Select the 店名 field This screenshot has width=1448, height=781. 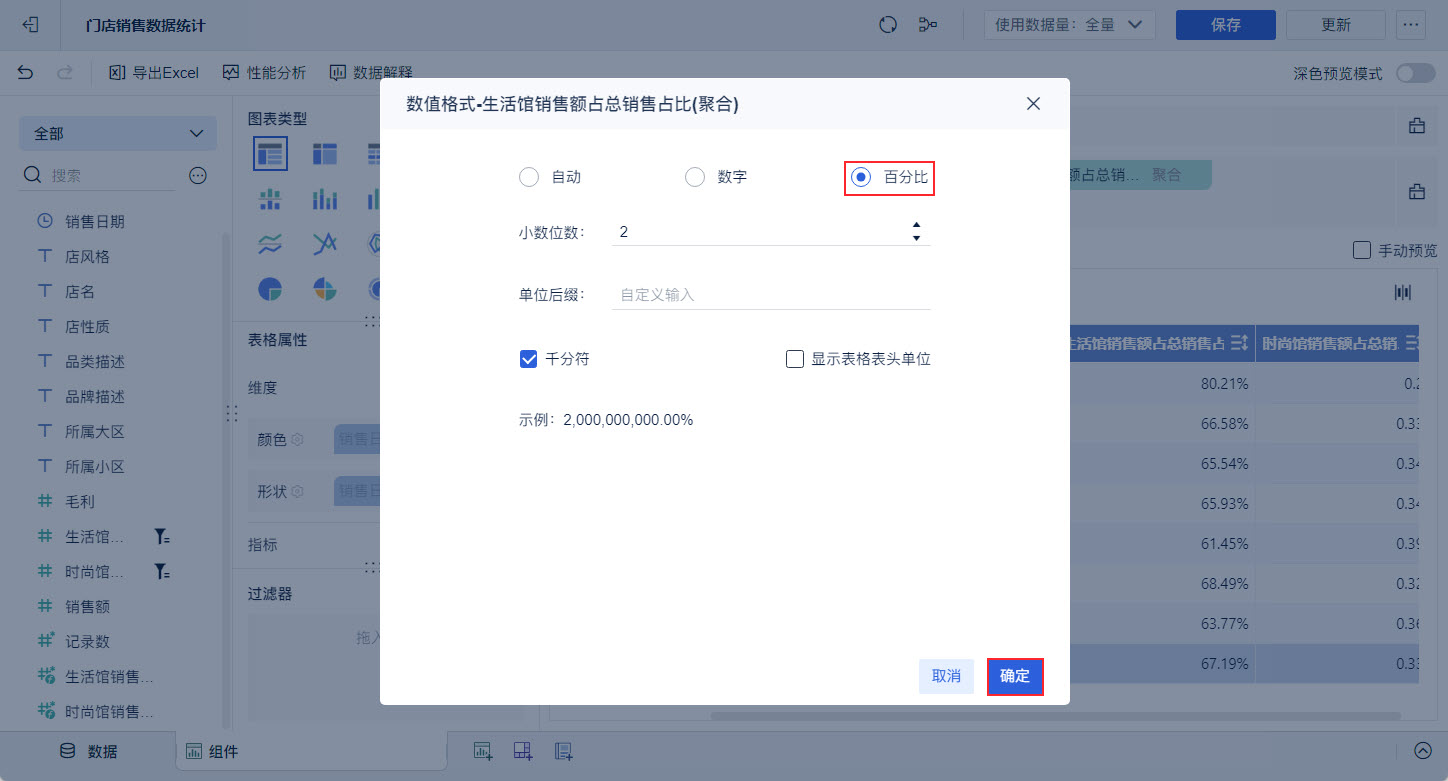point(80,292)
